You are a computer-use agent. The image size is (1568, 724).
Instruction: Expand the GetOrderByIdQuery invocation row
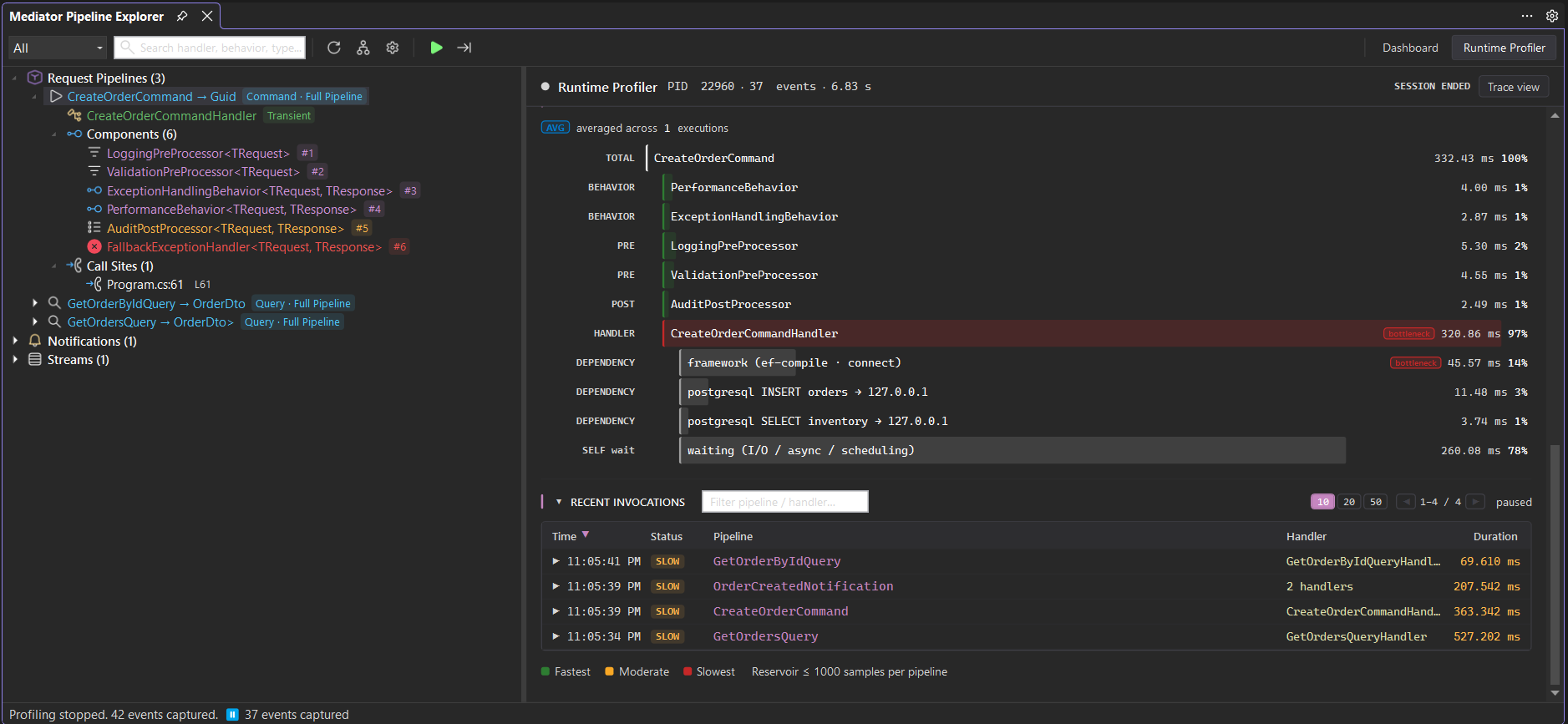[x=556, y=561]
